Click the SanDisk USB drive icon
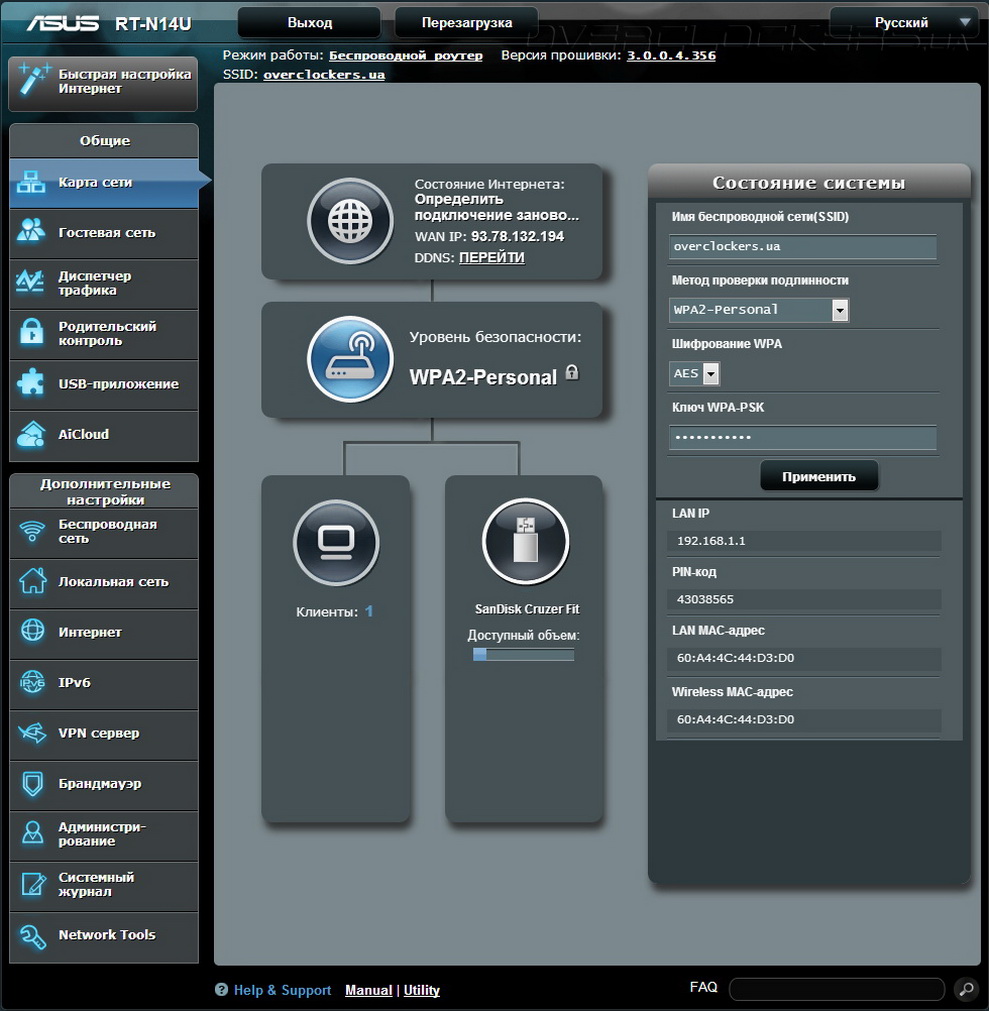989x1011 pixels. [525, 541]
